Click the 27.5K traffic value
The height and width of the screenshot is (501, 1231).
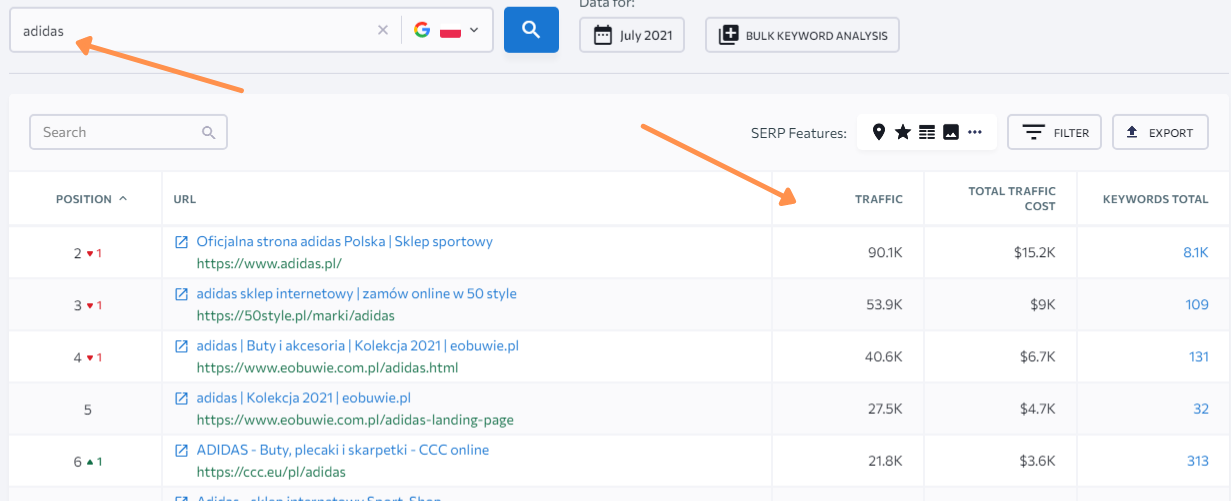coord(885,409)
